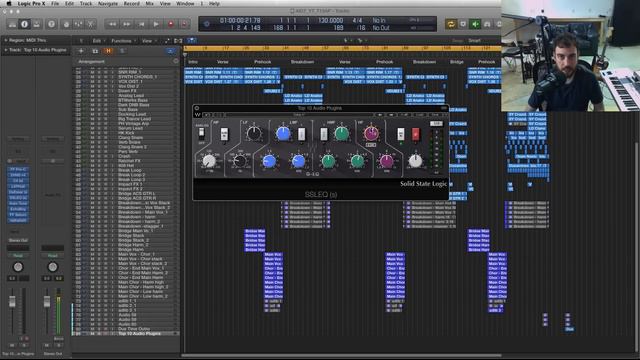The width and height of the screenshot is (640, 360).
Task: Toggle the HMF white bell switch
Action: pyautogui.click(x=323, y=134)
